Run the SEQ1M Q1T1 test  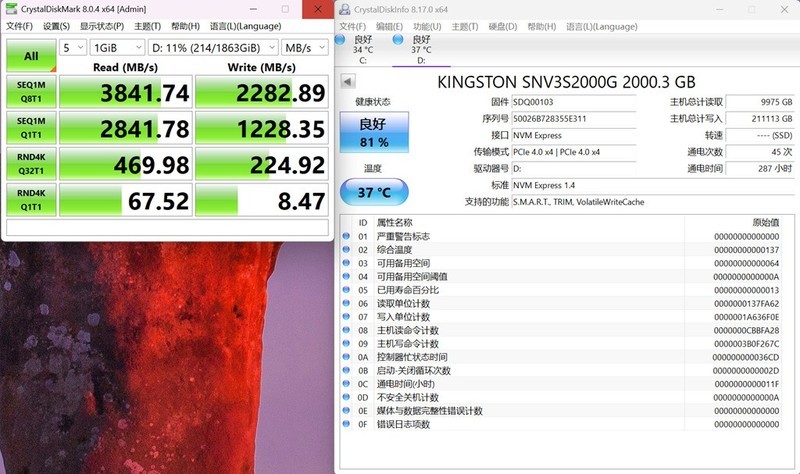[31, 128]
